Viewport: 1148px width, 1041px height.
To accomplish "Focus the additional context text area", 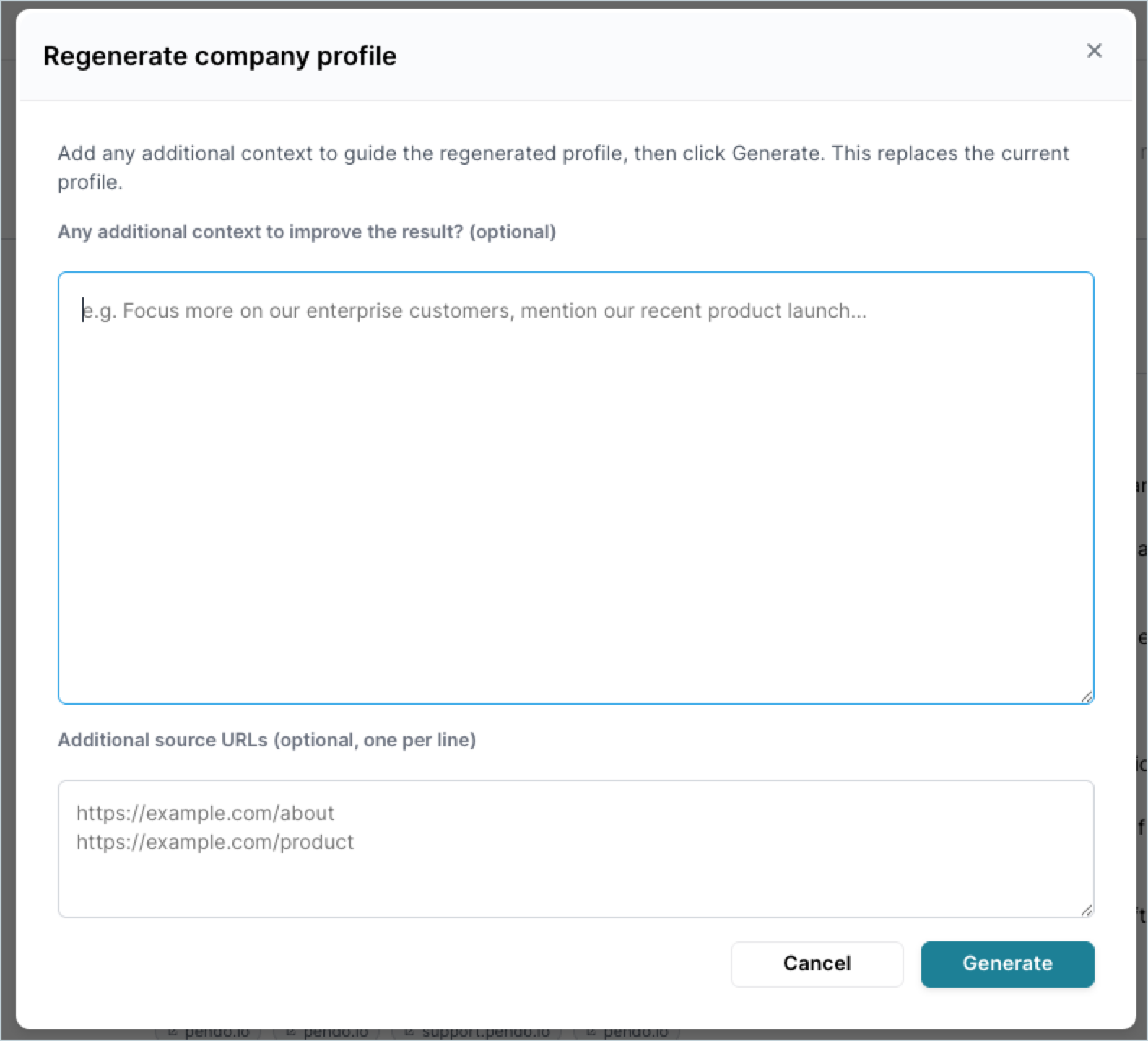I will point(575,488).
